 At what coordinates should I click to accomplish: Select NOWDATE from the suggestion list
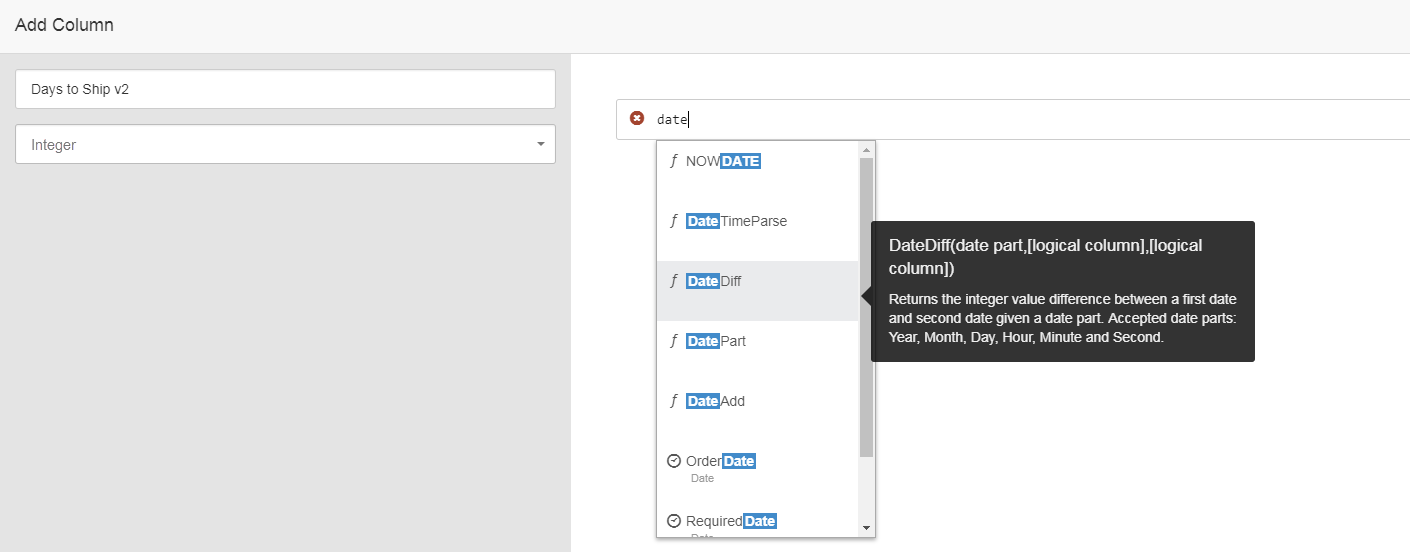pyautogui.click(x=724, y=161)
